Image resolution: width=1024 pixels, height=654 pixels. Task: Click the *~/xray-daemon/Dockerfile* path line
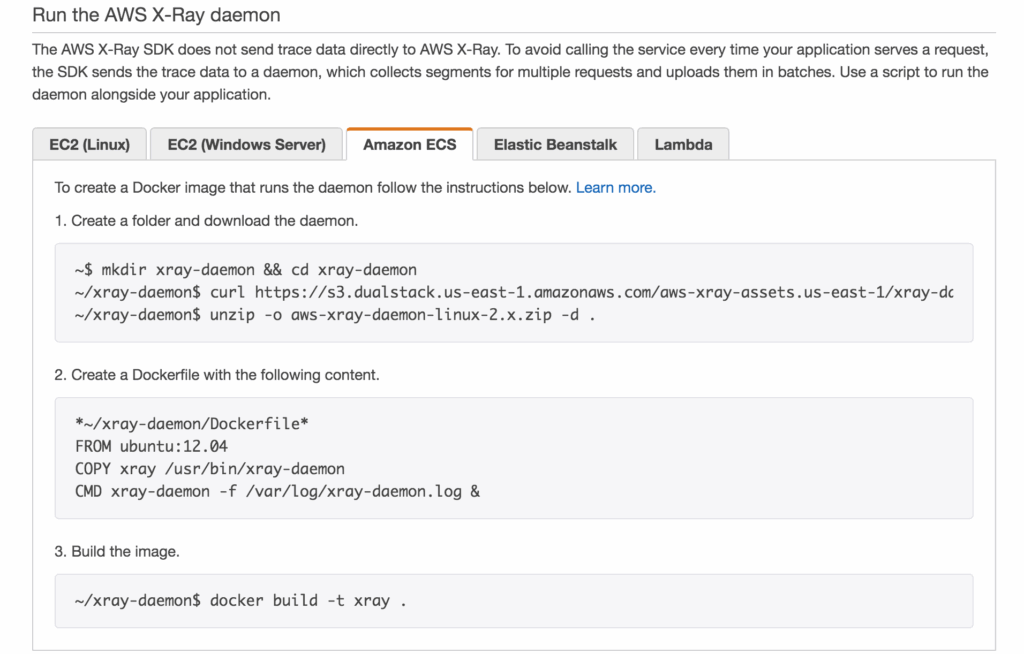(191, 424)
